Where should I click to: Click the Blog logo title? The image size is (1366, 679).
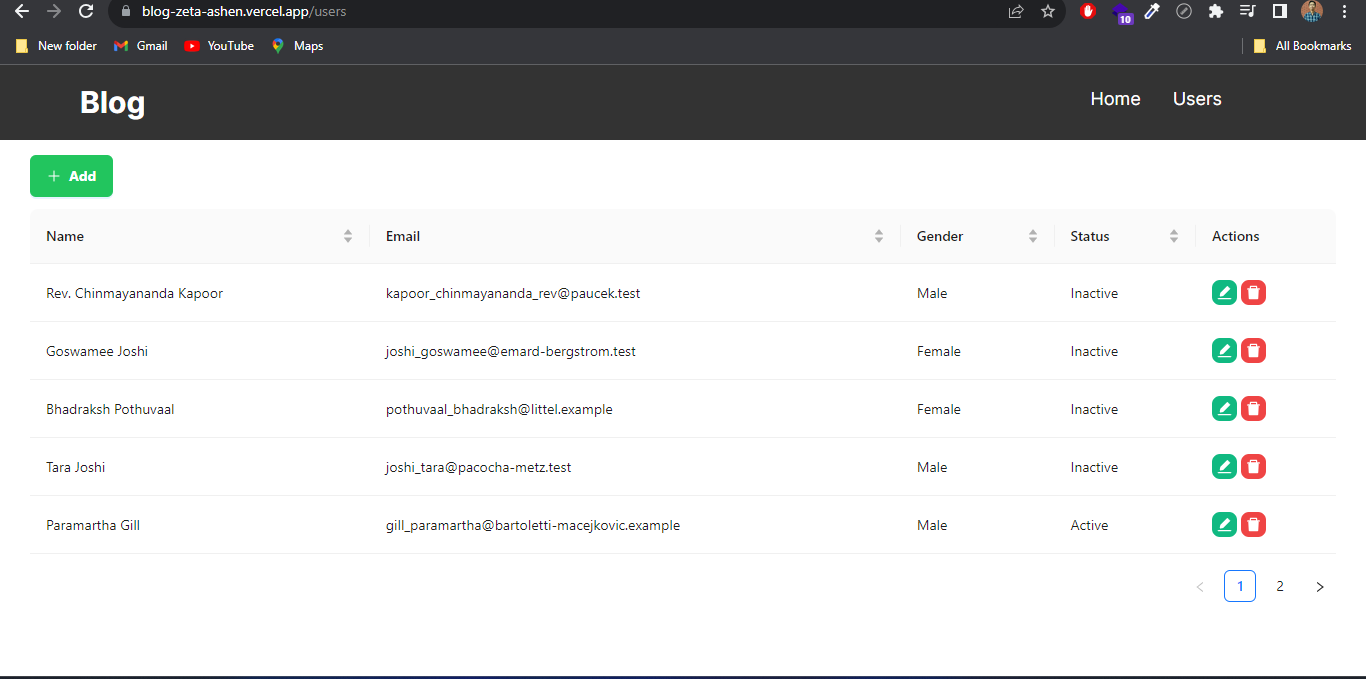[112, 102]
